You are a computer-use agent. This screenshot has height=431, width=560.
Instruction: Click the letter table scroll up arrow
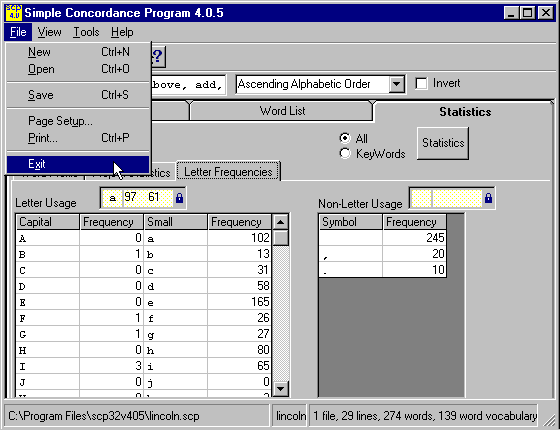(281, 222)
